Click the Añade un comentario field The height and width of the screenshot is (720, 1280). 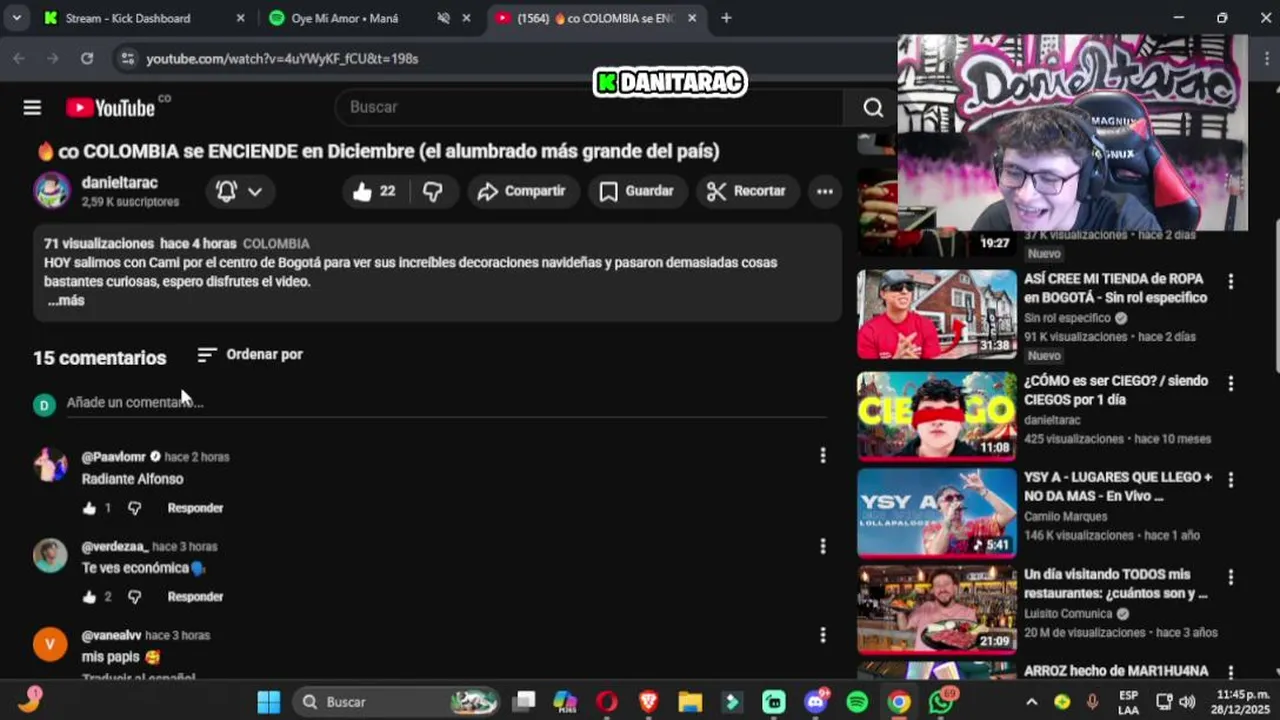click(446, 402)
